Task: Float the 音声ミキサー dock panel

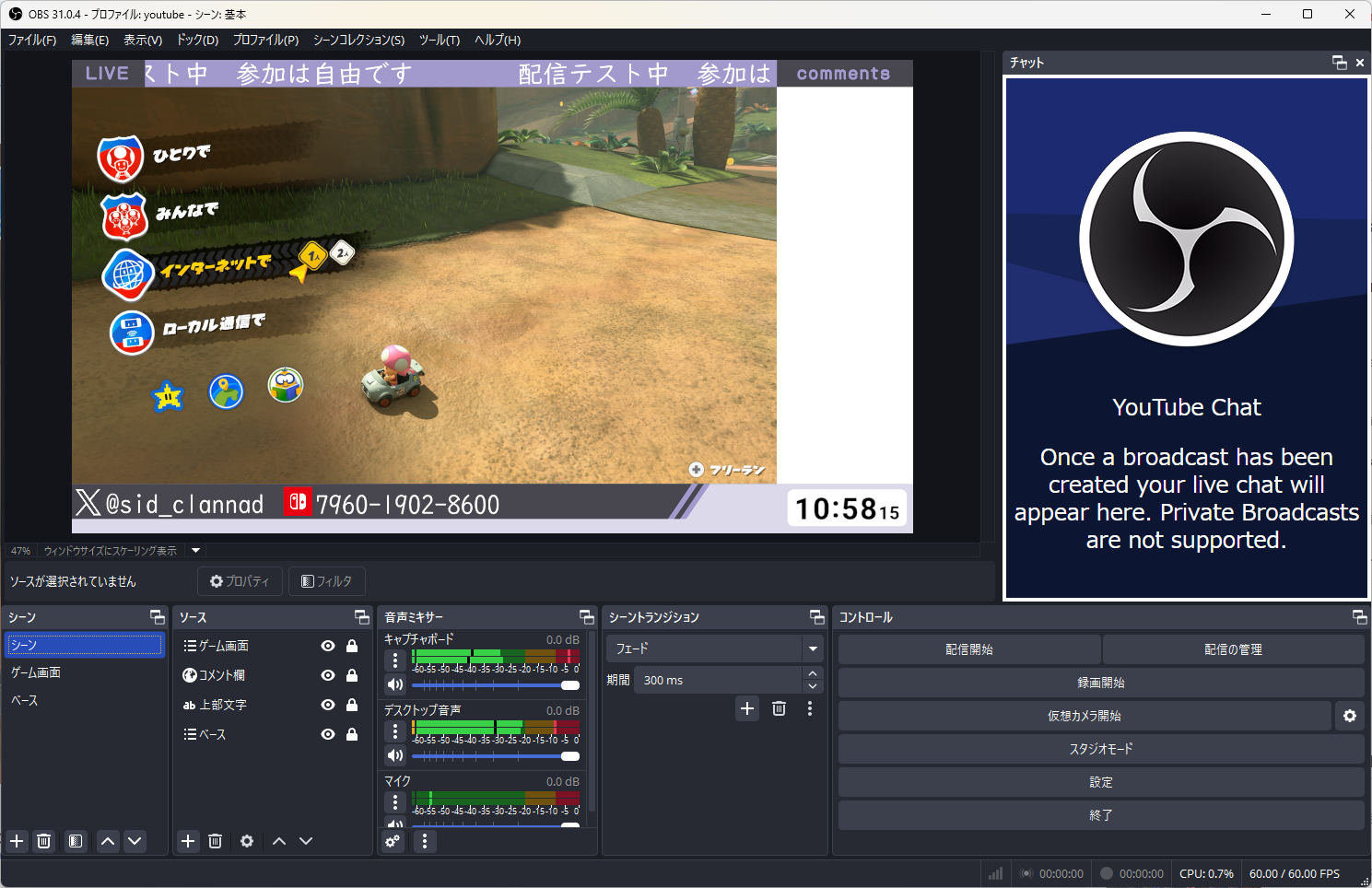Action: pyautogui.click(x=587, y=617)
